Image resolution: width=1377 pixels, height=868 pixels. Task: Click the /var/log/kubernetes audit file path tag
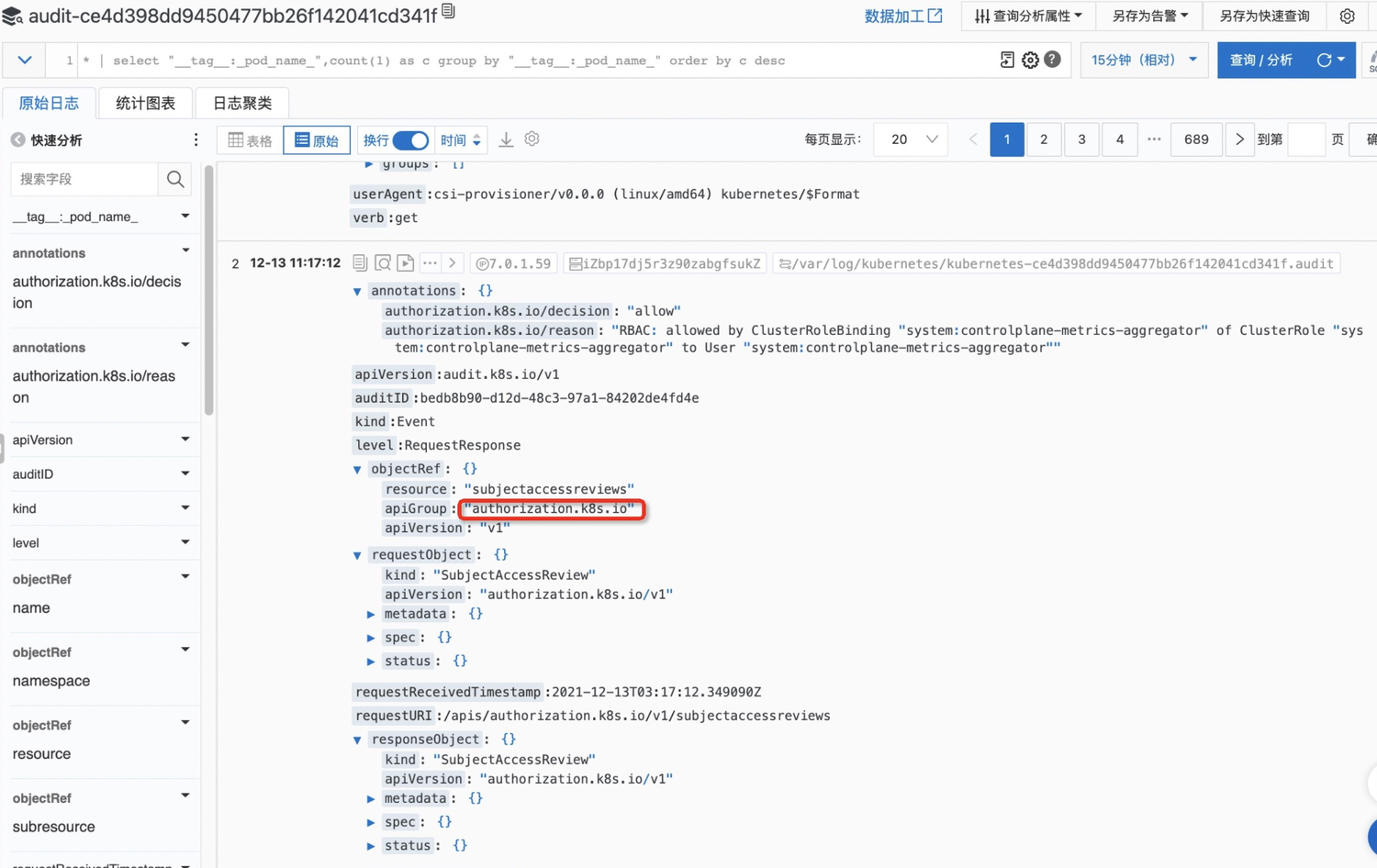coord(1056,263)
